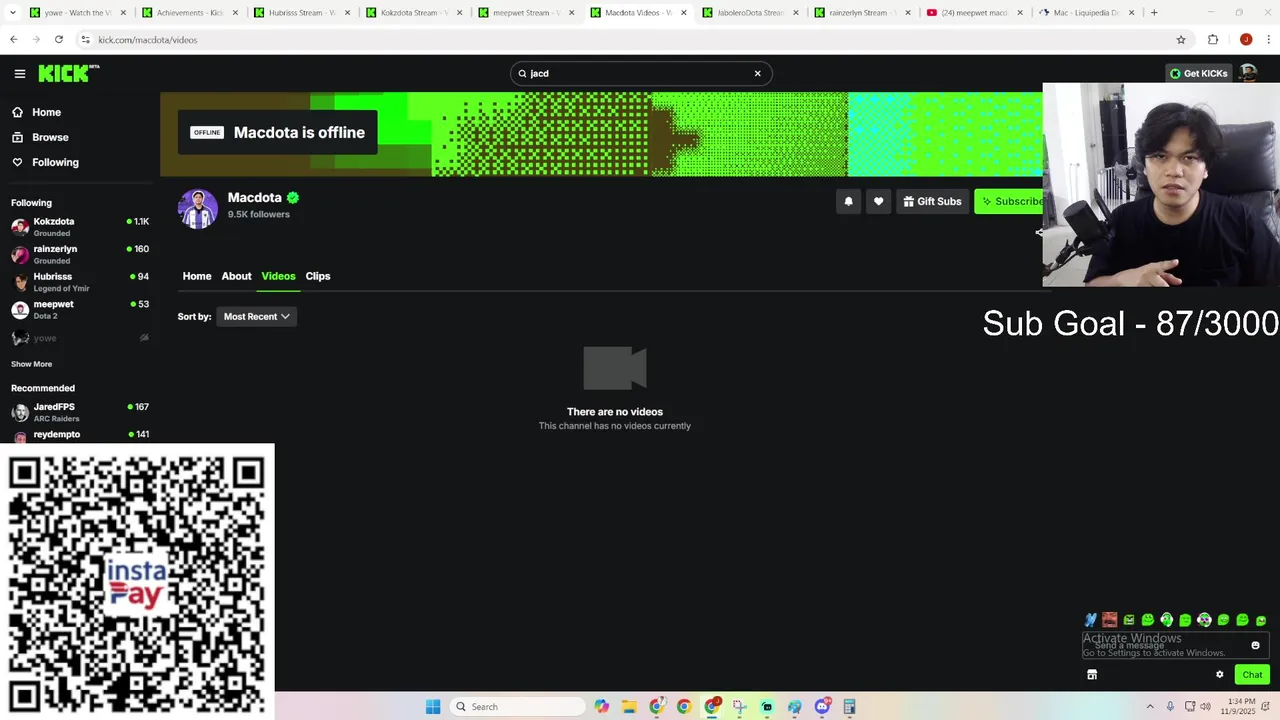Click the Macdota profile avatar
1280x720 pixels.
(197, 208)
